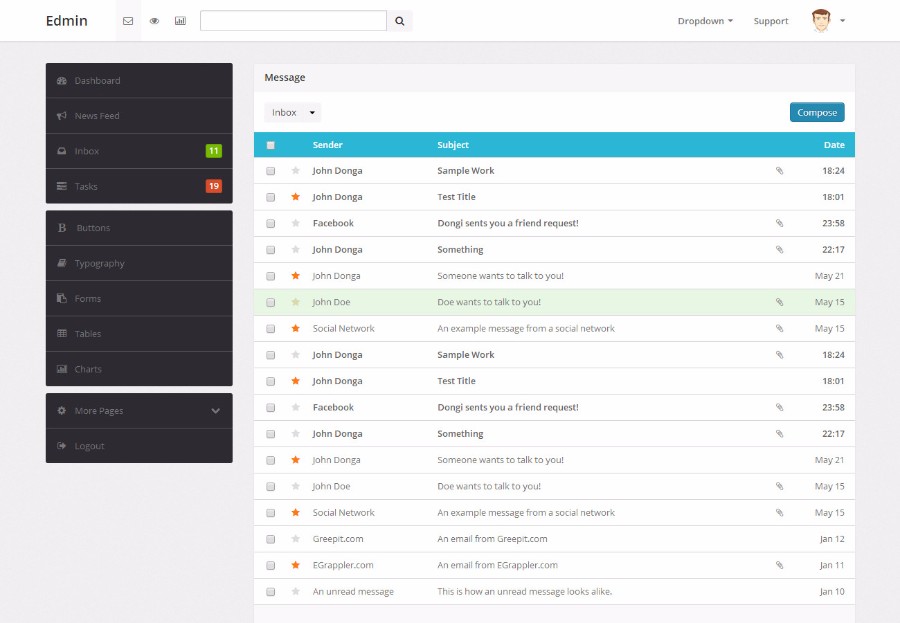Open Buttons page in sidebar
This screenshot has height=623, width=900.
pos(139,228)
